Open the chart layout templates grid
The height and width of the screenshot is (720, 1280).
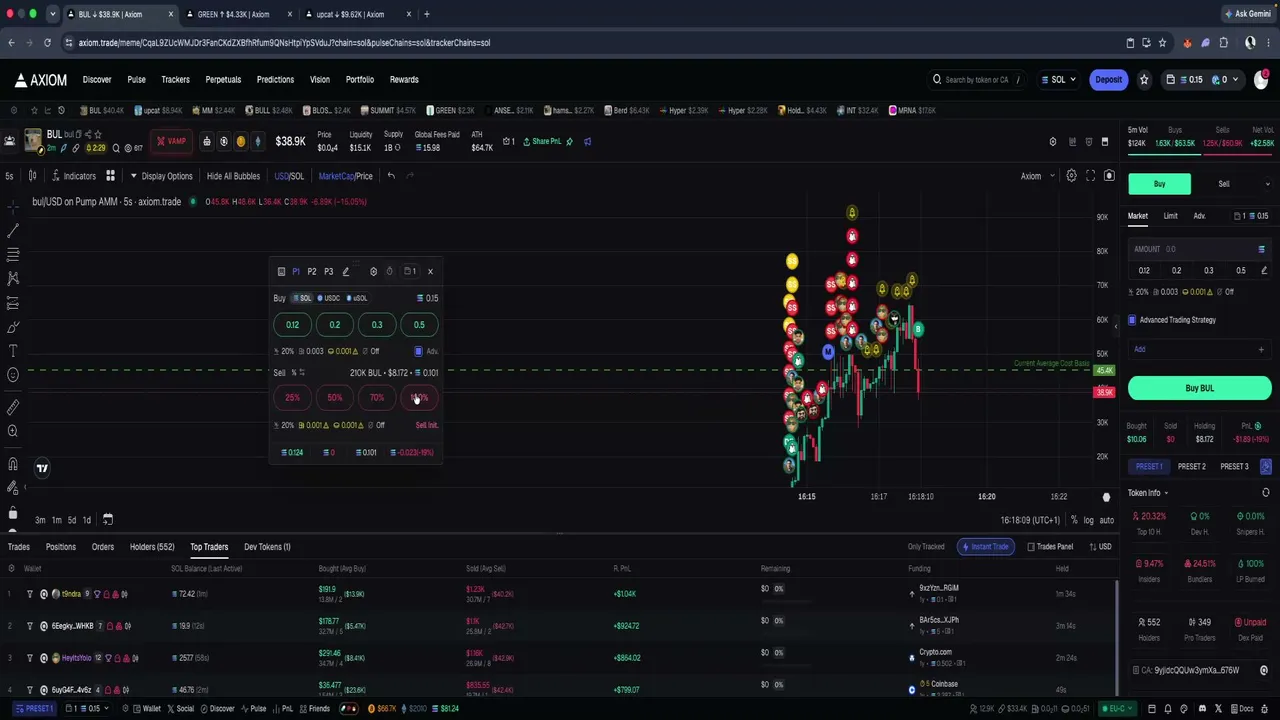(110, 176)
